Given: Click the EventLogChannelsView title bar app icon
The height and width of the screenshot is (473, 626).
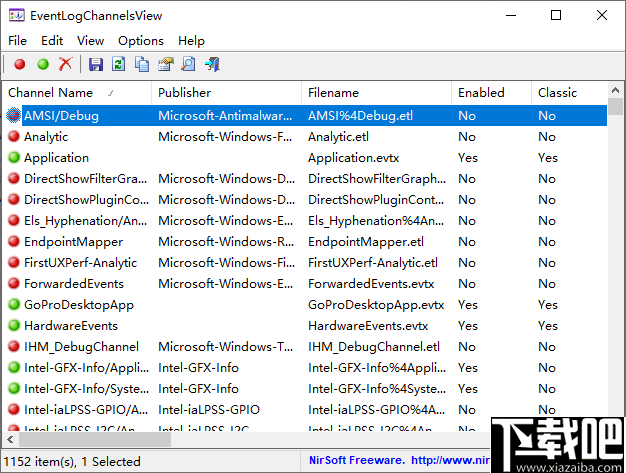Looking at the screenshot, I should coord(17,16).
